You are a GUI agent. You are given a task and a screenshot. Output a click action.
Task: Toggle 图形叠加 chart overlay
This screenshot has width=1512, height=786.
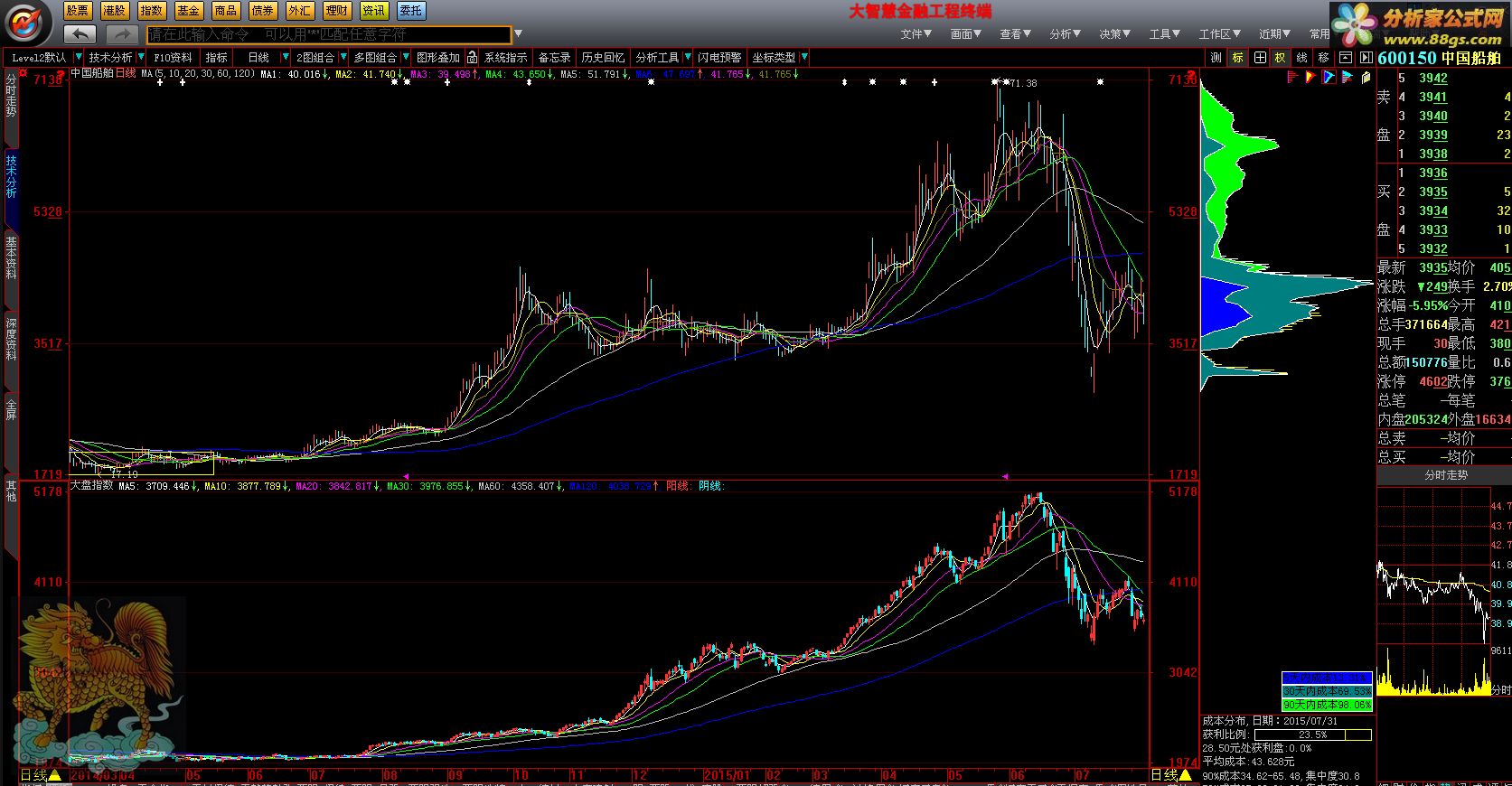438,57
